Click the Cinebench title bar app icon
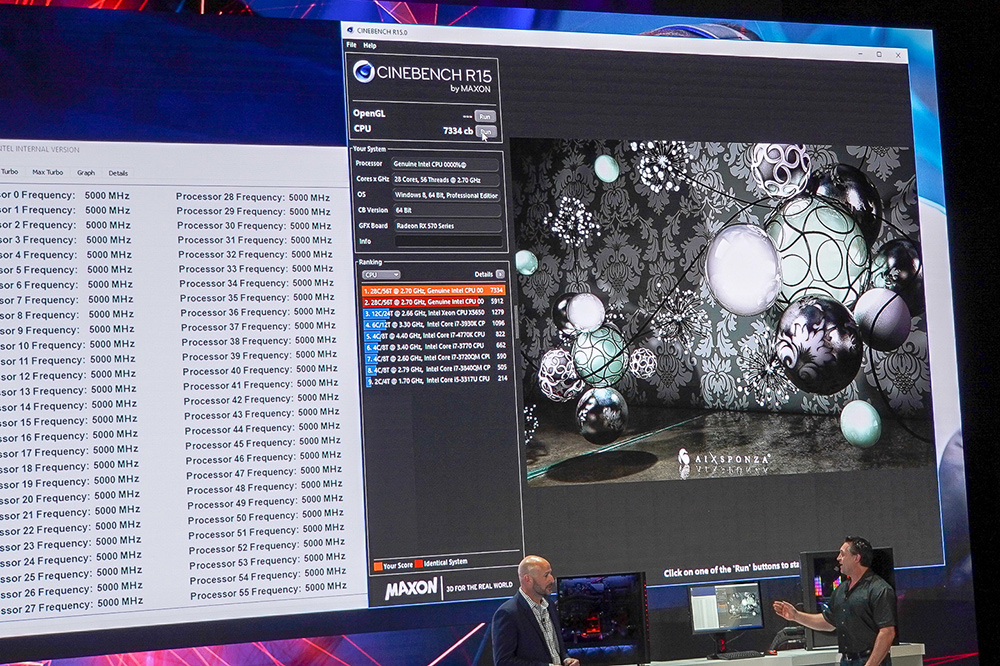 [x=349, y=29]
